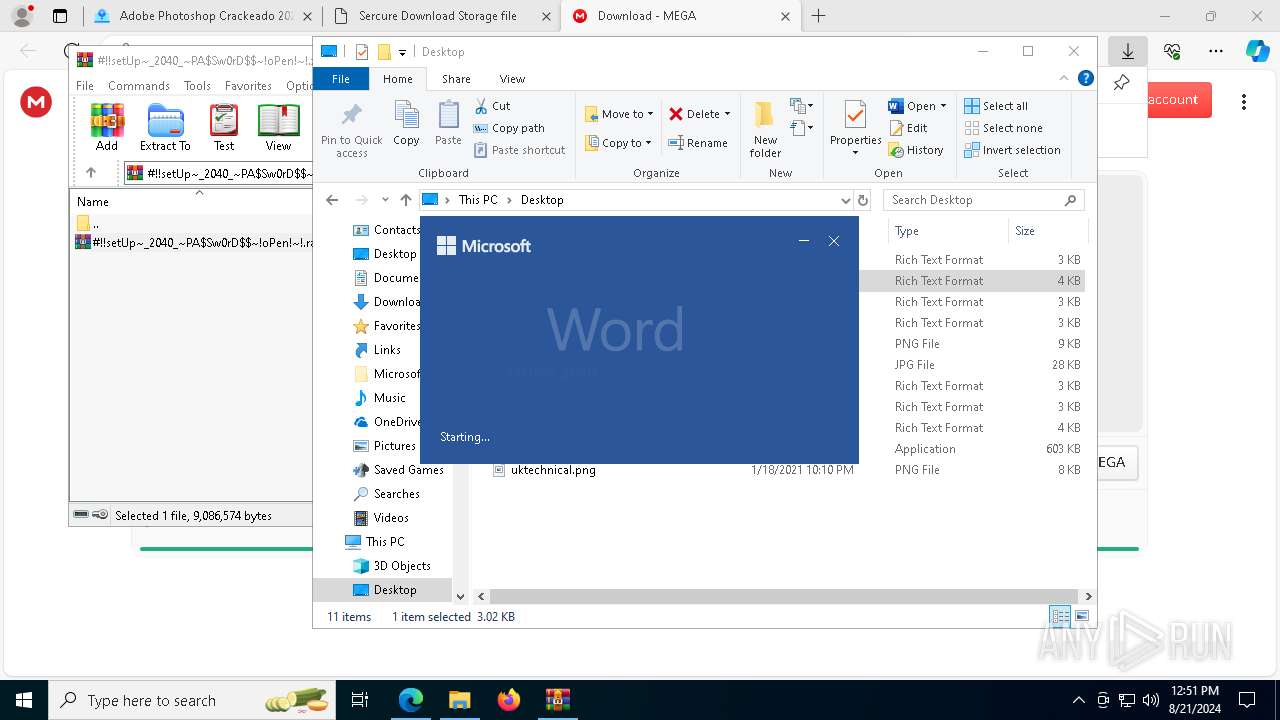Open WinRAR Commands menu
The image size is (1280, 720).
coord(139,86)
